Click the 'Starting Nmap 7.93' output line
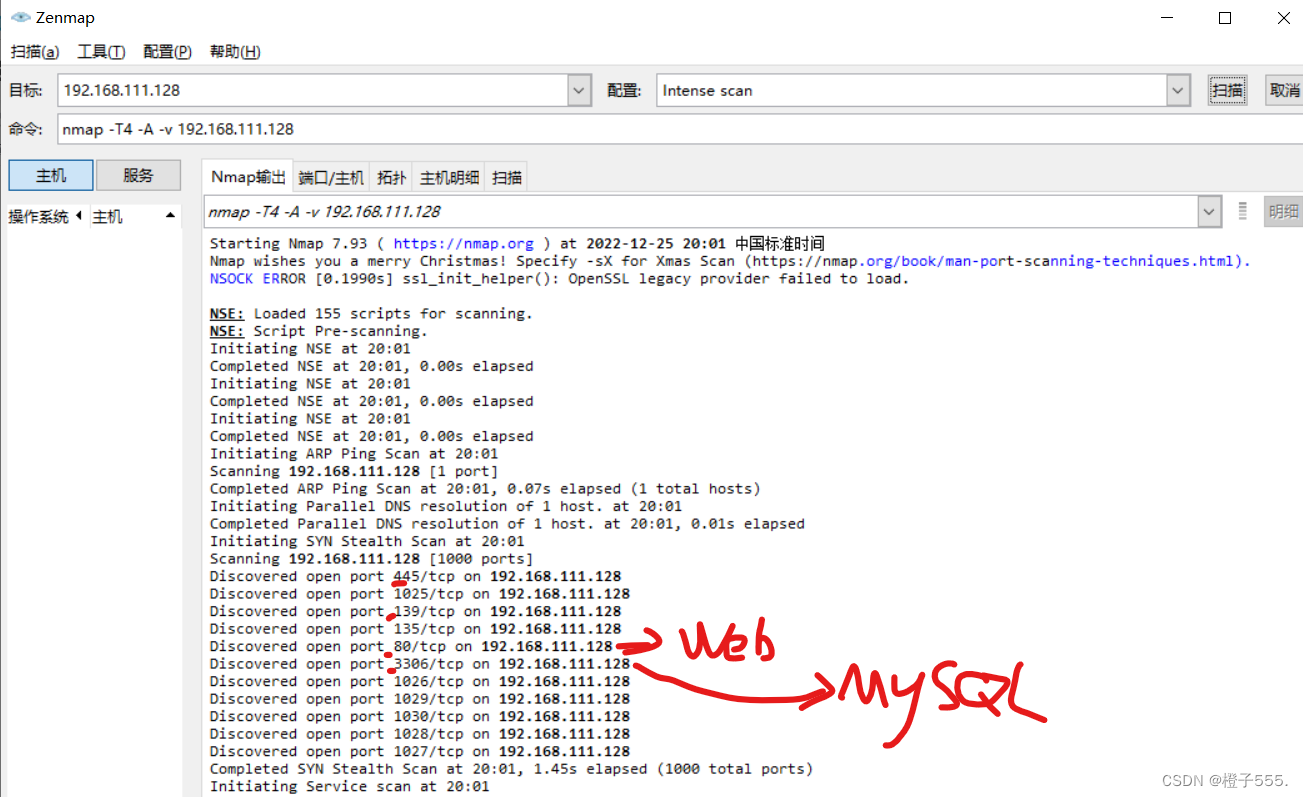1303x797 pixels. tap(517, 243)
